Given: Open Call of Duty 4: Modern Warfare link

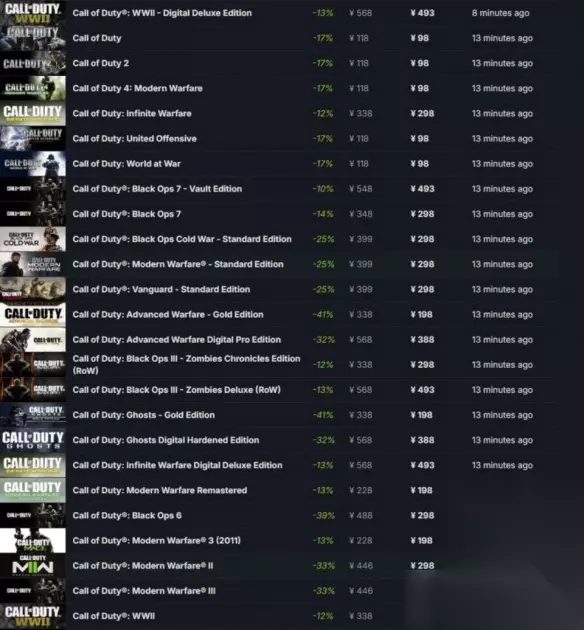Looking at the screenshot, I should point(137,88).
